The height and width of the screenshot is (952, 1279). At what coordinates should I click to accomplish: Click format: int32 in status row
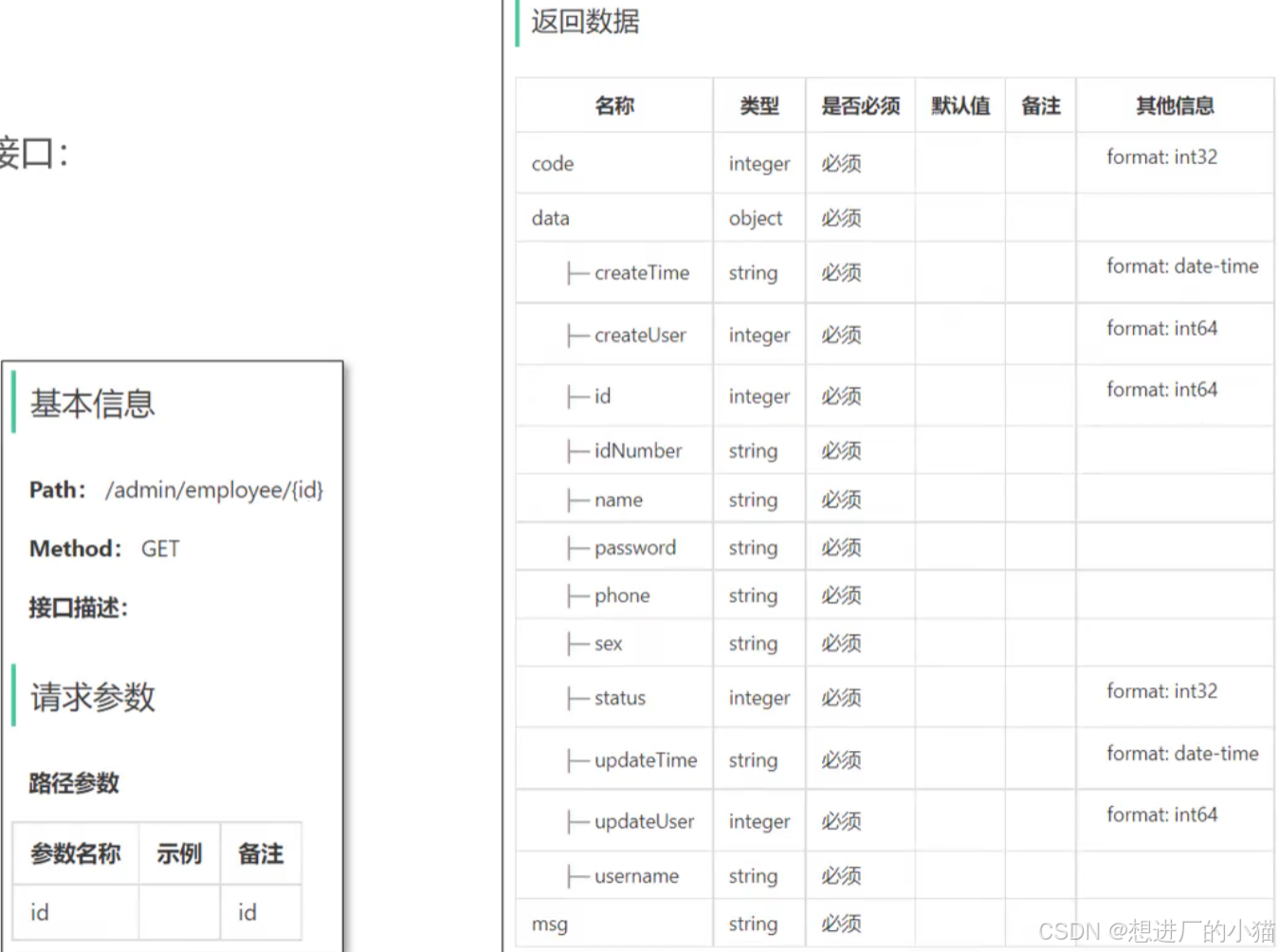(1161, 691)
